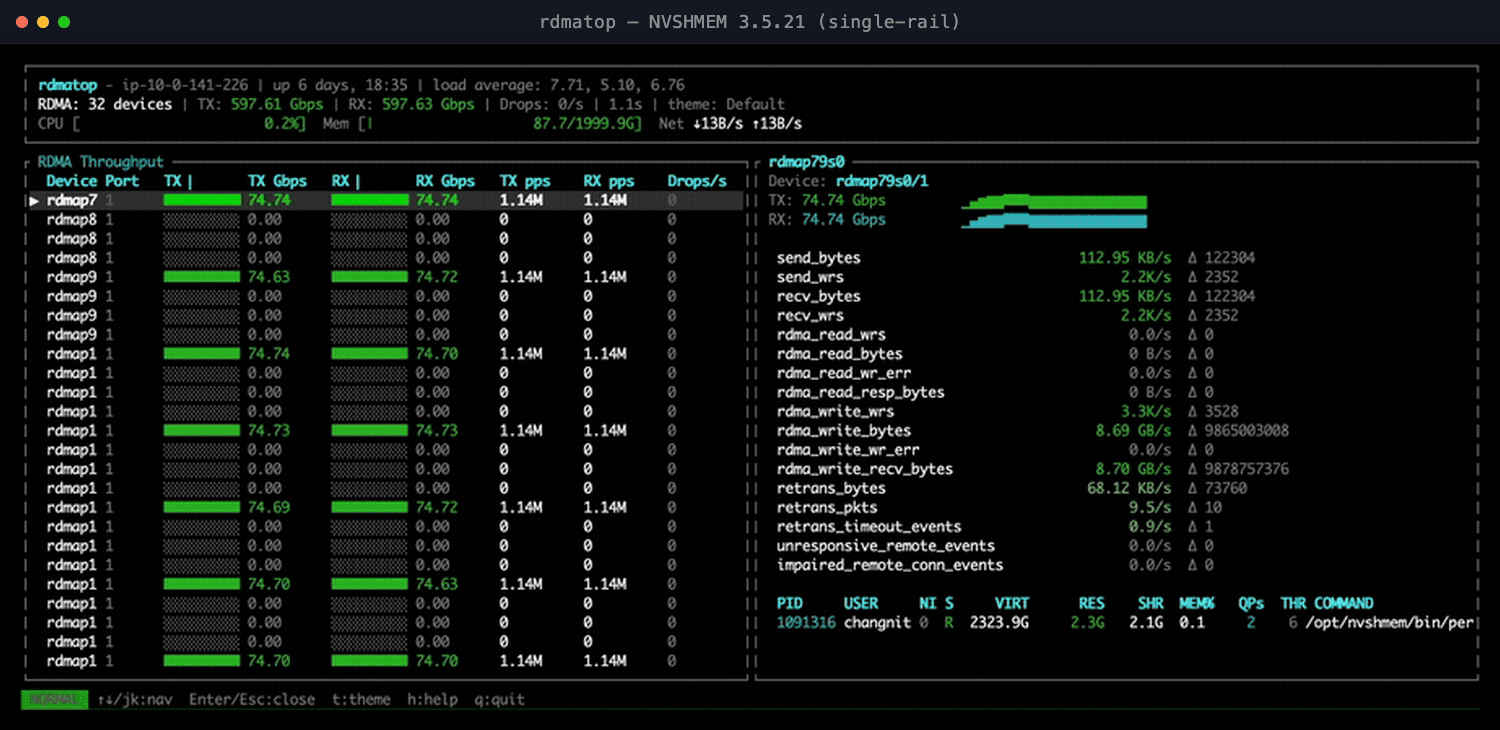The image size is (1500, 730).
Task: Click the t:theme hint in the footer
Action: [x=361, y=699]
